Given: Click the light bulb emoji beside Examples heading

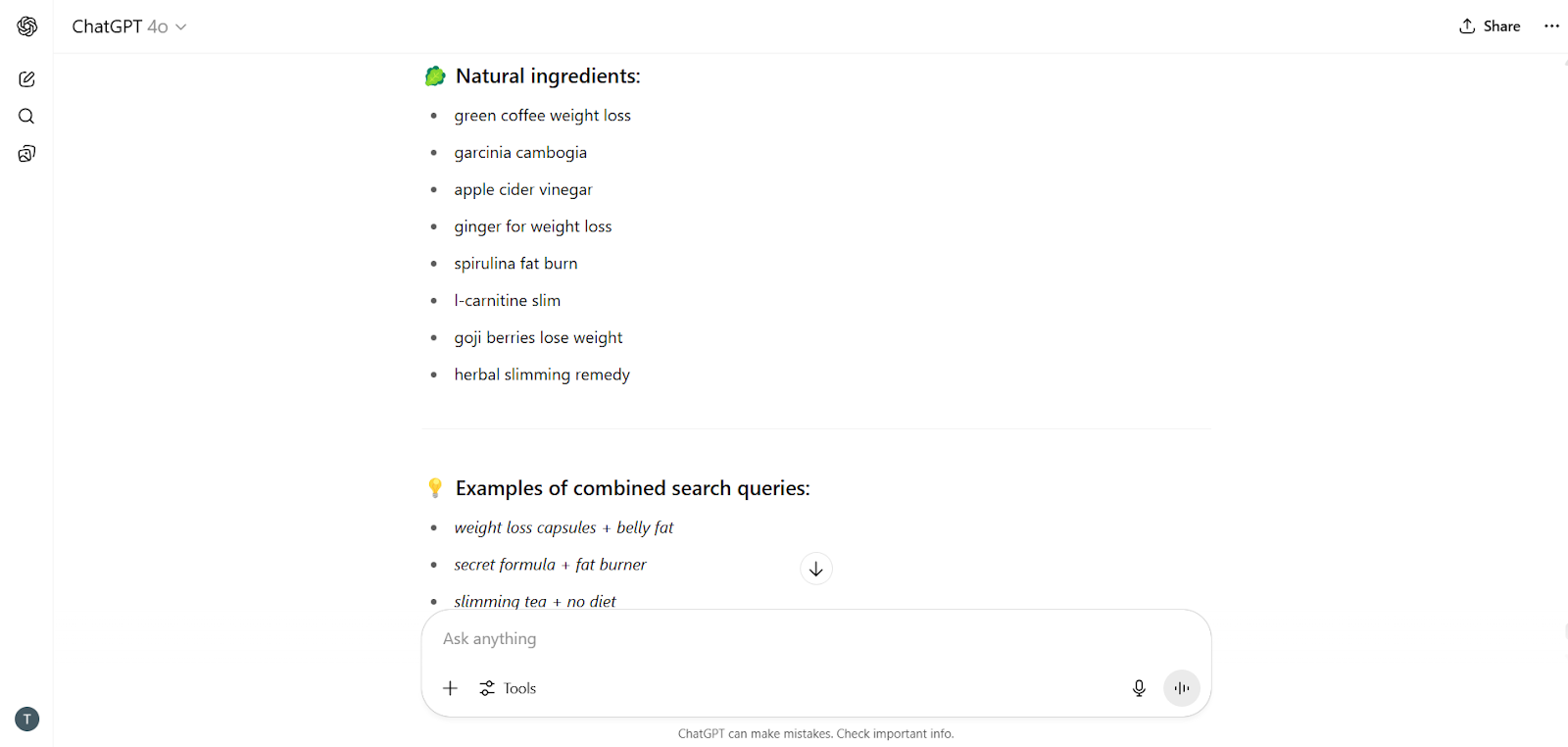Looking at the screenshot, I should (x=435, y=488).
